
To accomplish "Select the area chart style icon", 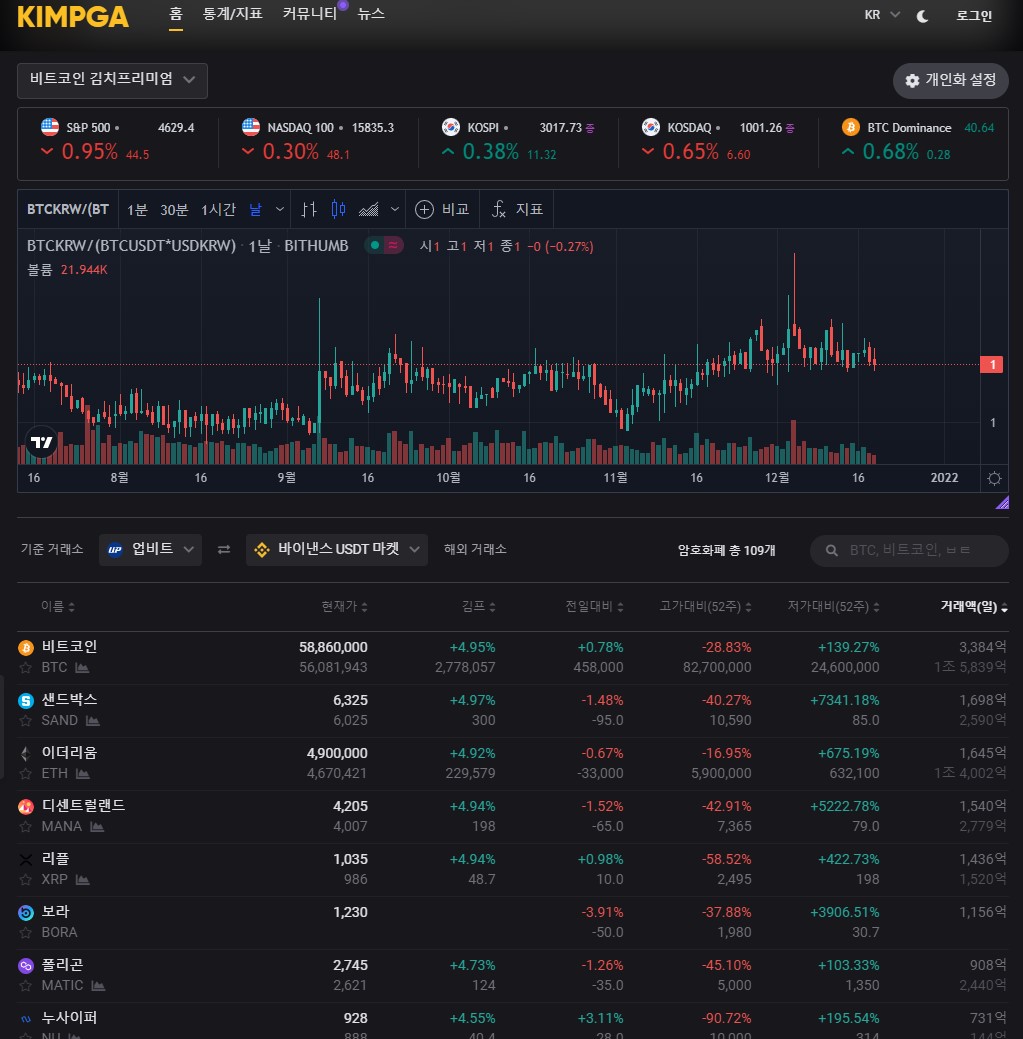I will (x=368, y=210).
